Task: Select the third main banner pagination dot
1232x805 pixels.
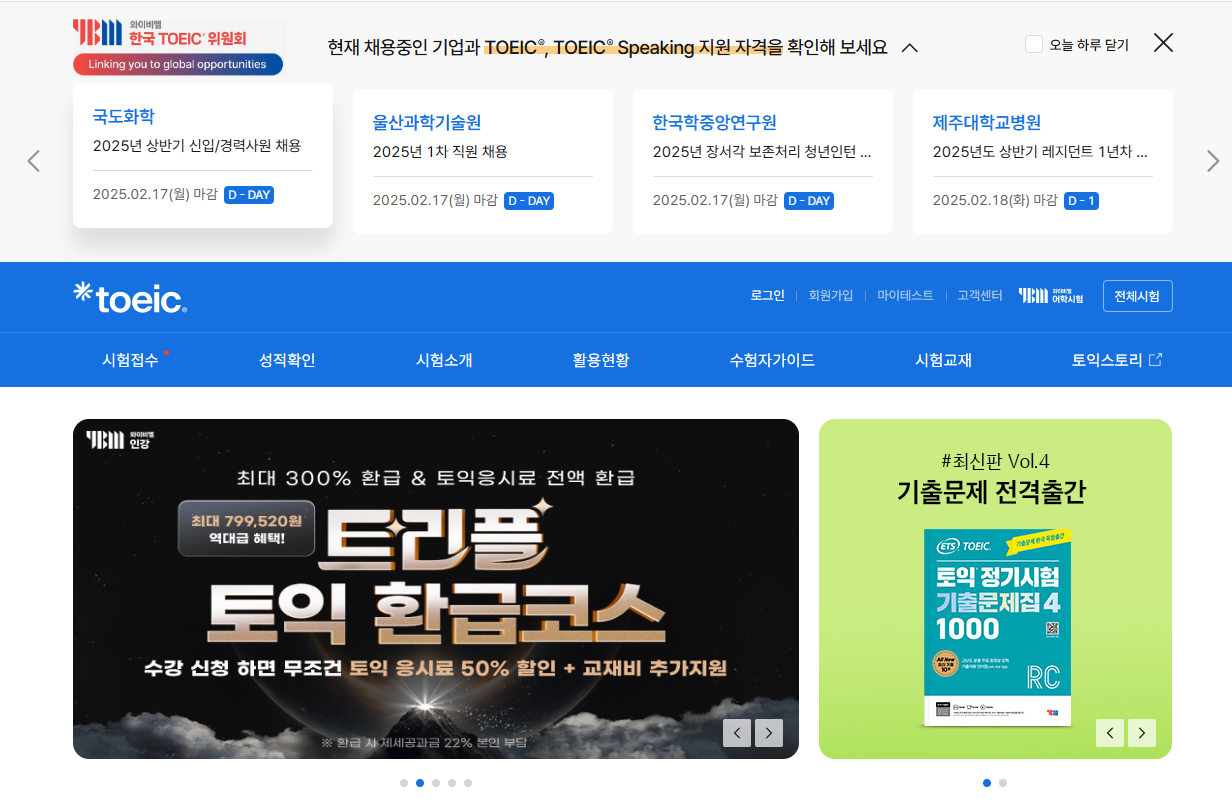Action: tap(436, 783)
